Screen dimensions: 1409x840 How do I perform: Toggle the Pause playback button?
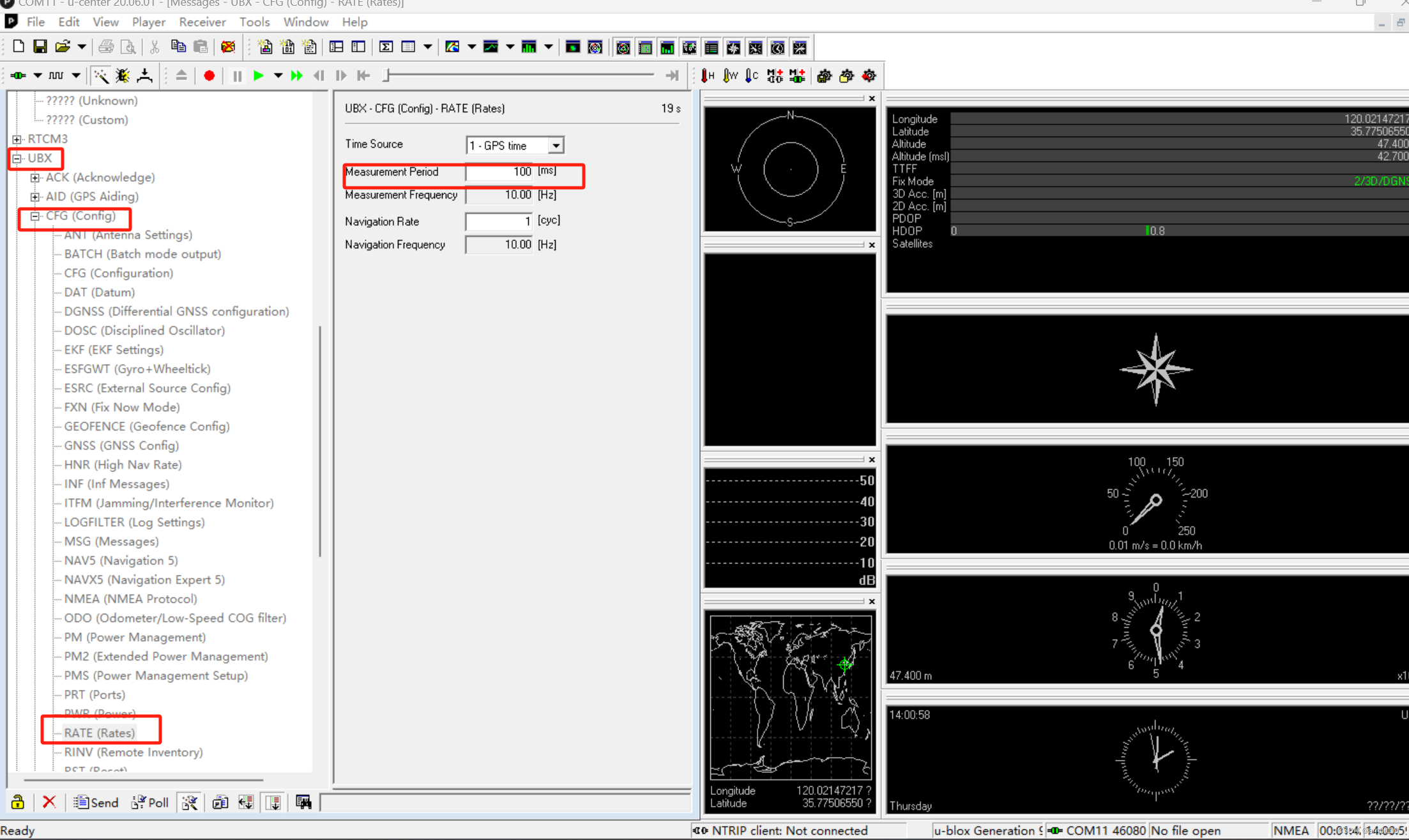[237, 76]
